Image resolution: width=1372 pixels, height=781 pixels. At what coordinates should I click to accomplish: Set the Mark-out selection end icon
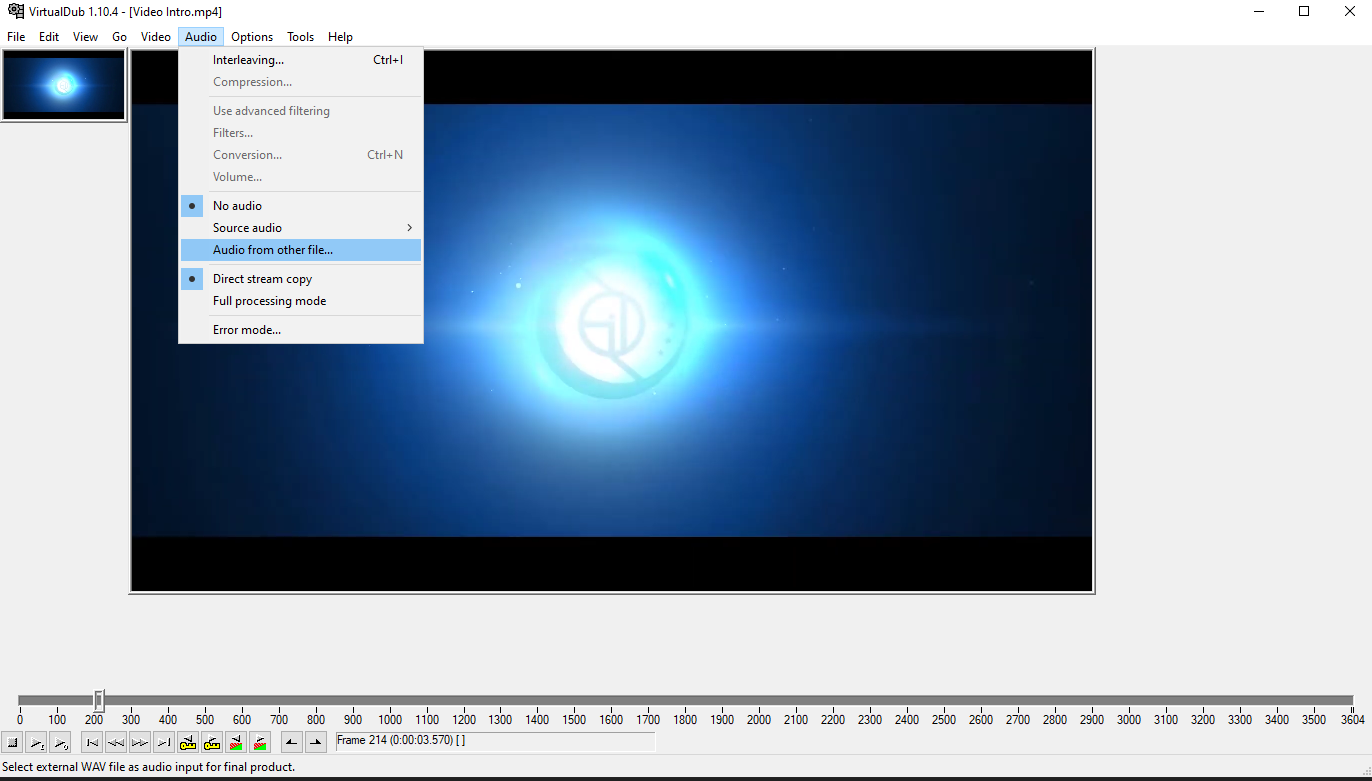(317, 742)
